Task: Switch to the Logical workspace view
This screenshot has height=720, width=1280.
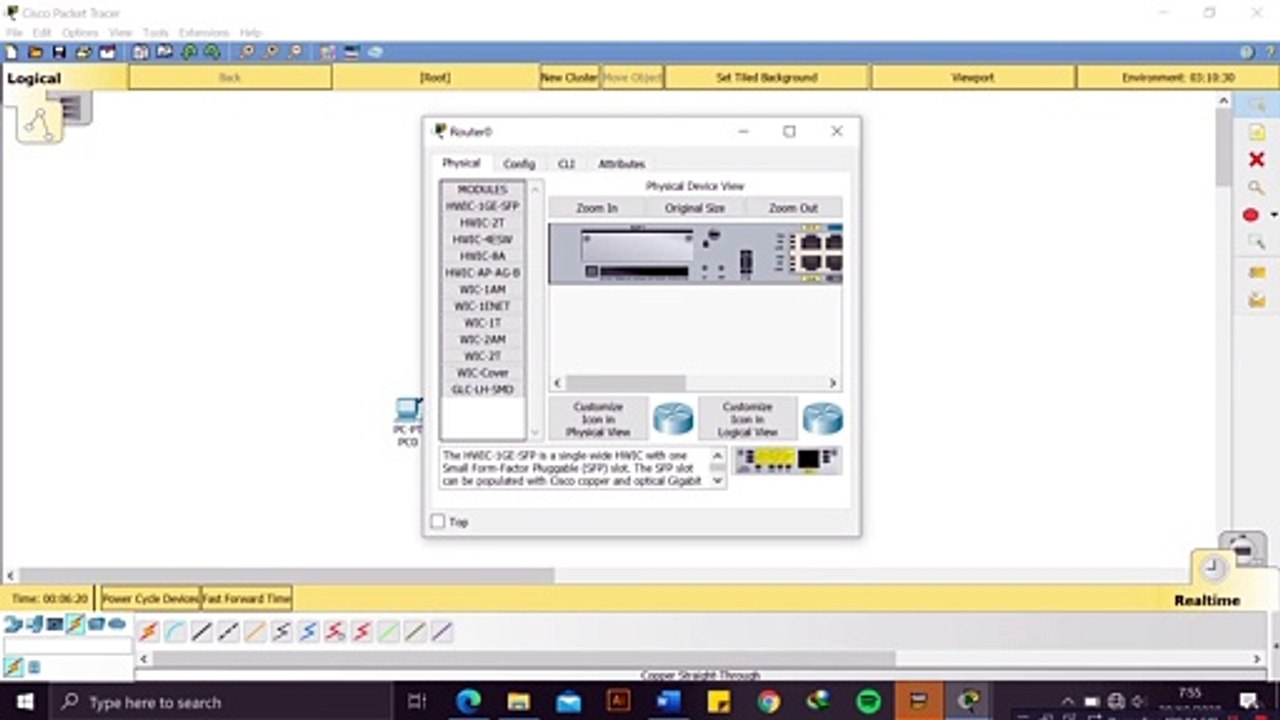Action: tap(34, 78)
